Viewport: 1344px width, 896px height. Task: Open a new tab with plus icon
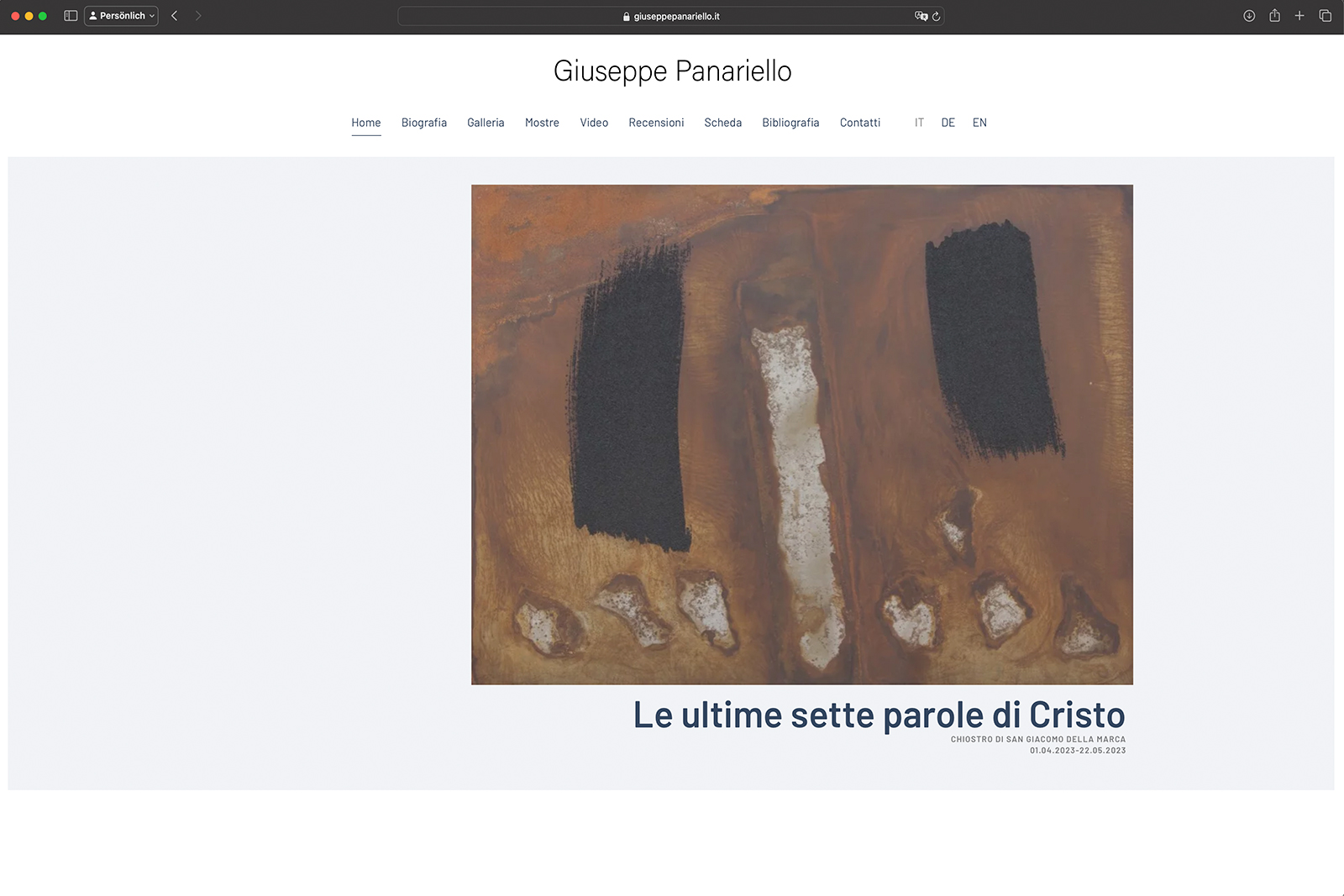click(1299, 16)
